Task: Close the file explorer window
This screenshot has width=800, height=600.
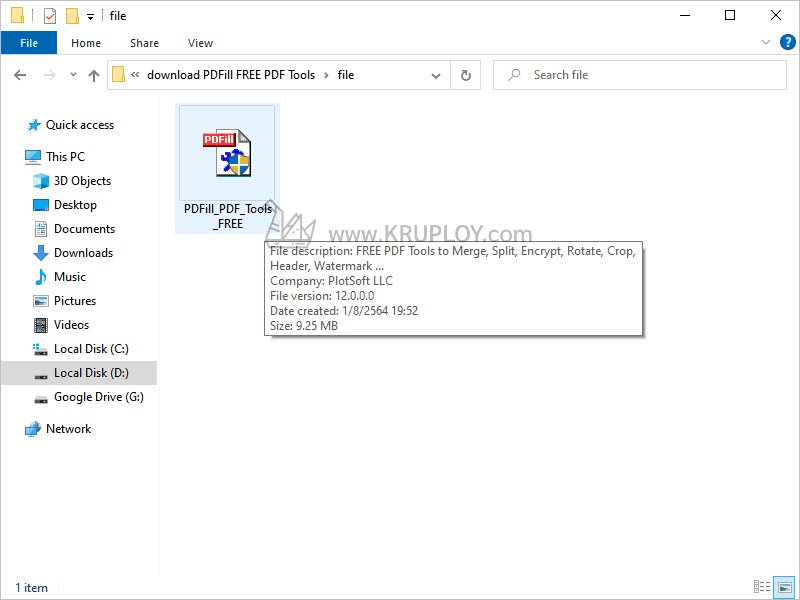Action: [776, 15]
